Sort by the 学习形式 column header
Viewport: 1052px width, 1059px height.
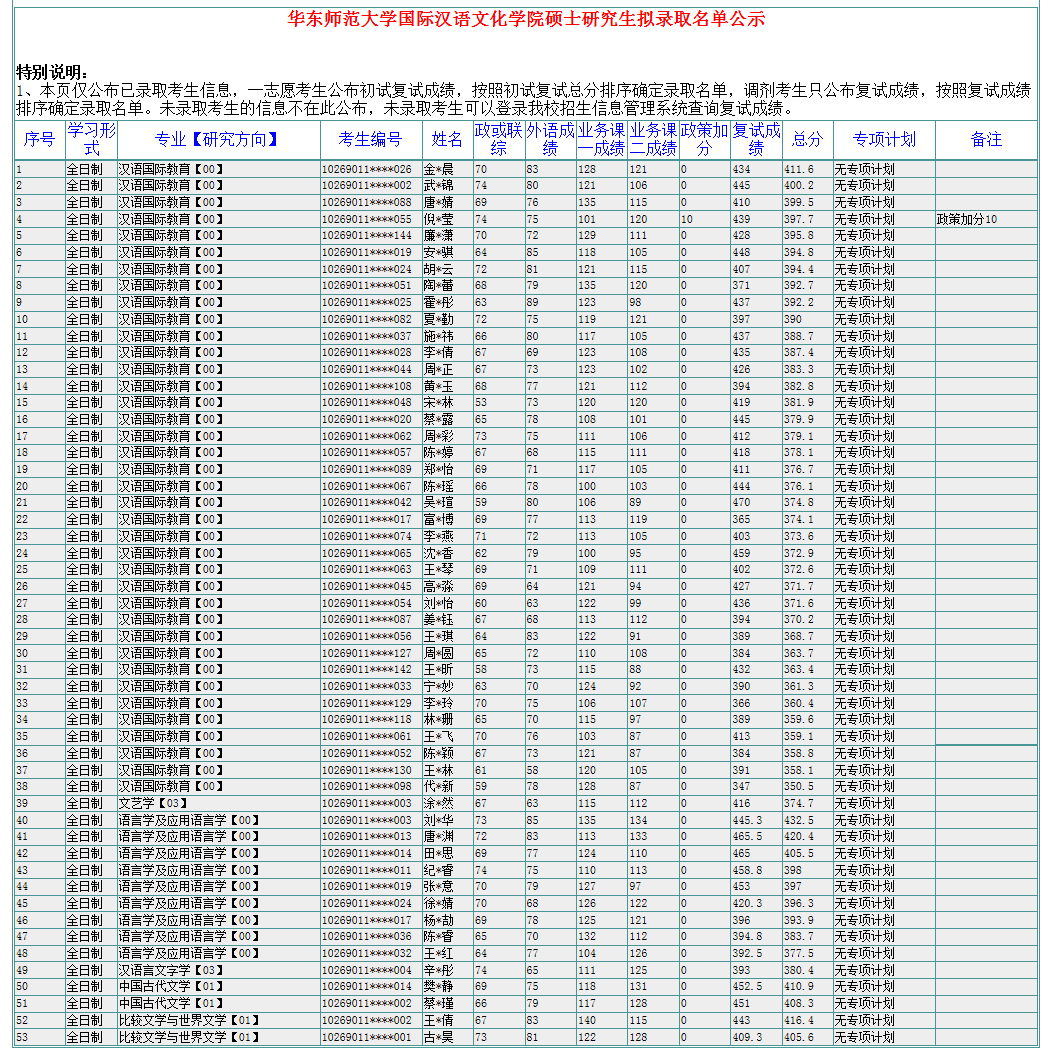pos(91,140)
